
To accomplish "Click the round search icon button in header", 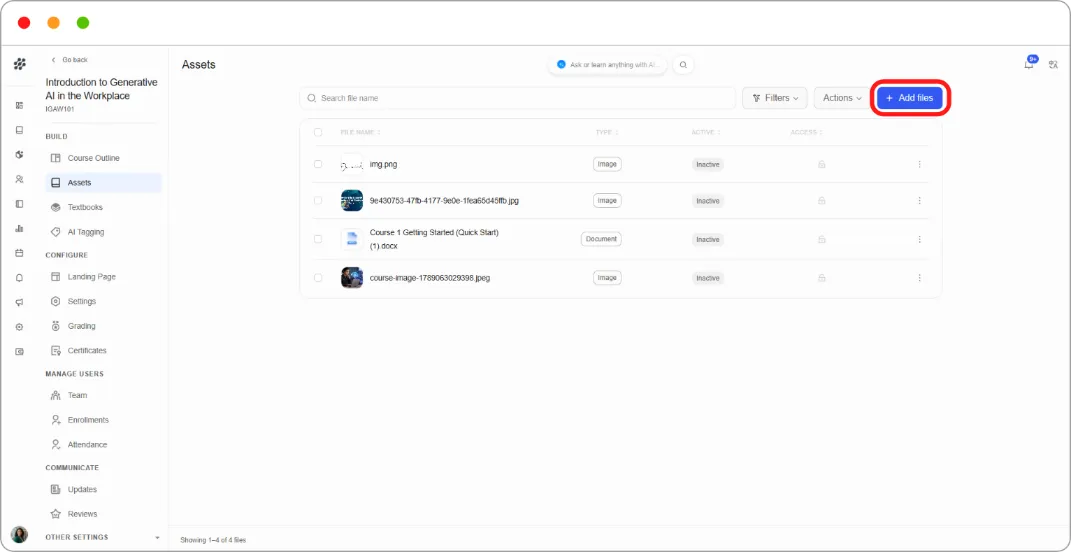I will pos(683,65).
